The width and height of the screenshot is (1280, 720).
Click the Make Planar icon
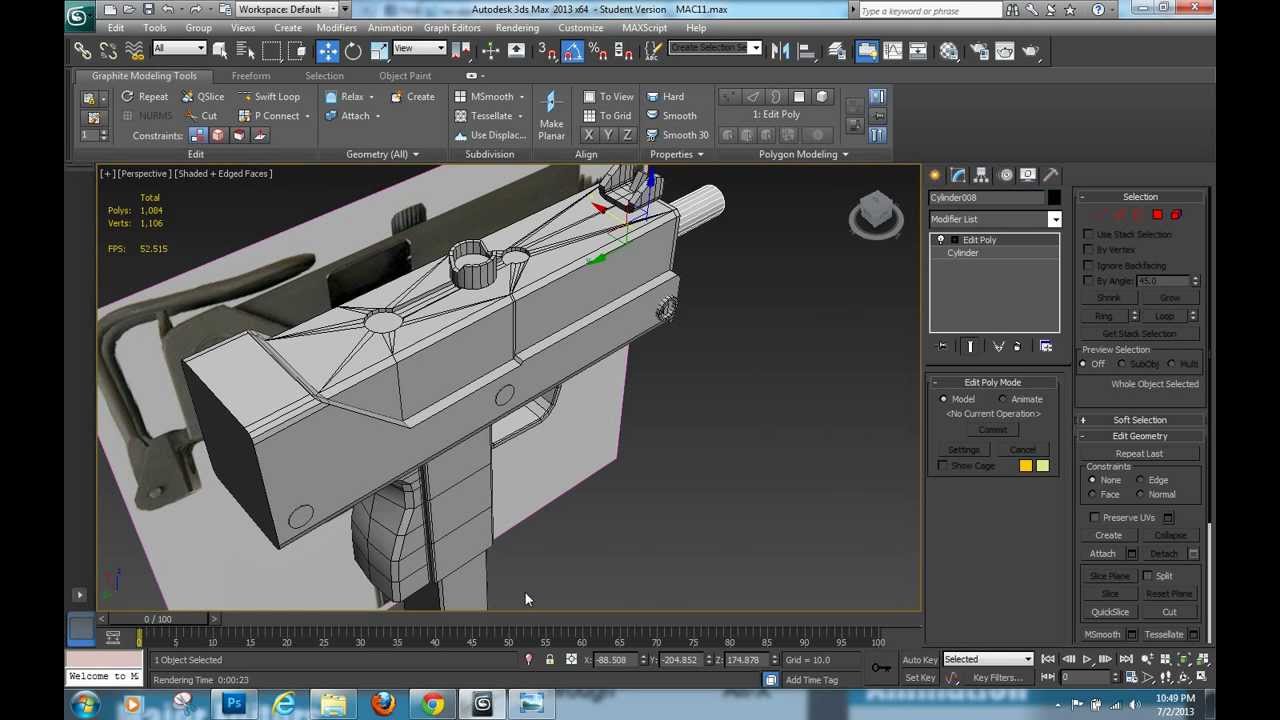pyautogui.click(x=551, y=103)
